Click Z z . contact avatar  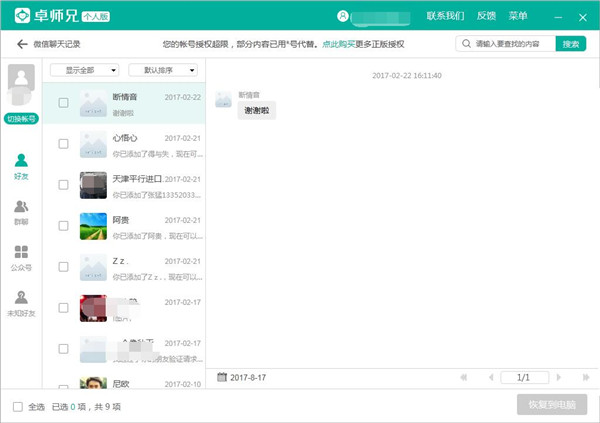pyautogui.click(x=93, y=267)
